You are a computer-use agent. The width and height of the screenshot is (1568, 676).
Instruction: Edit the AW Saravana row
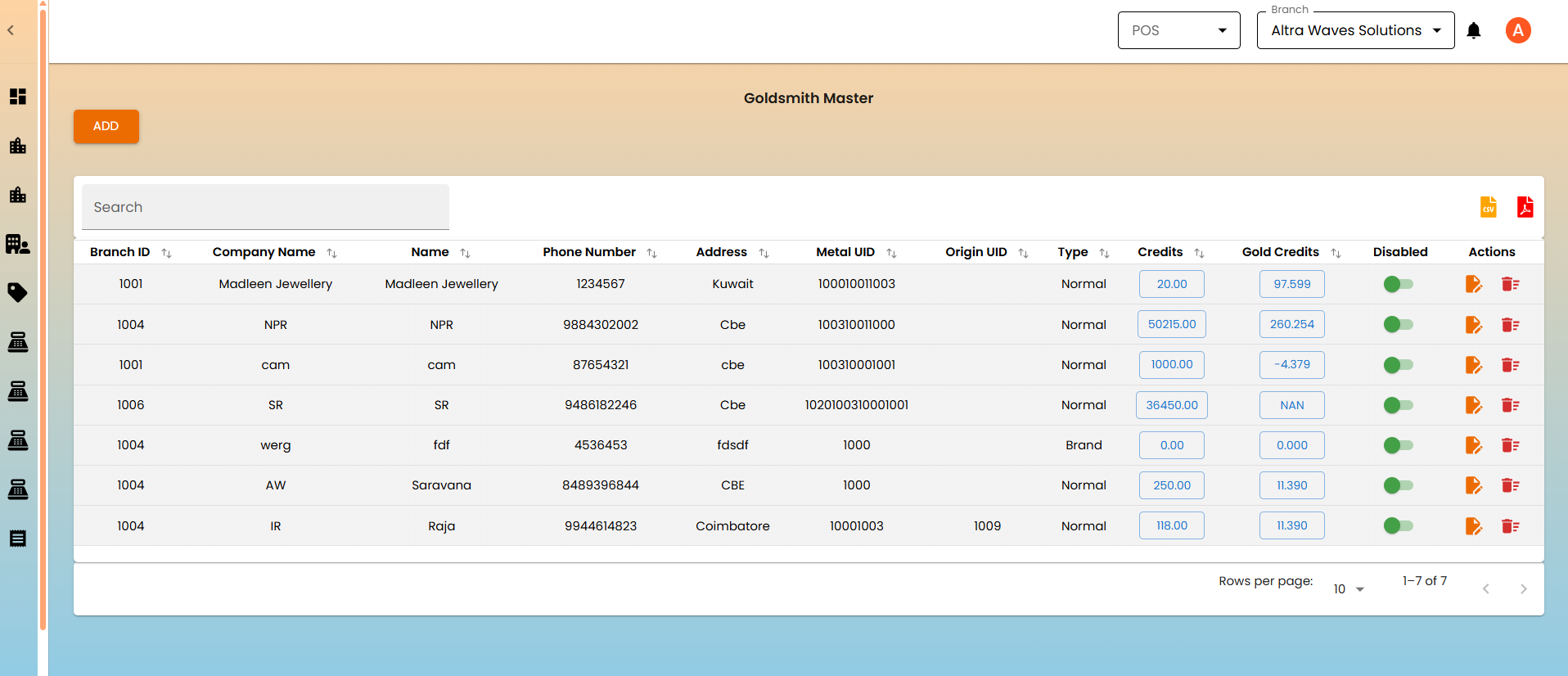[x=1473, y=485]
